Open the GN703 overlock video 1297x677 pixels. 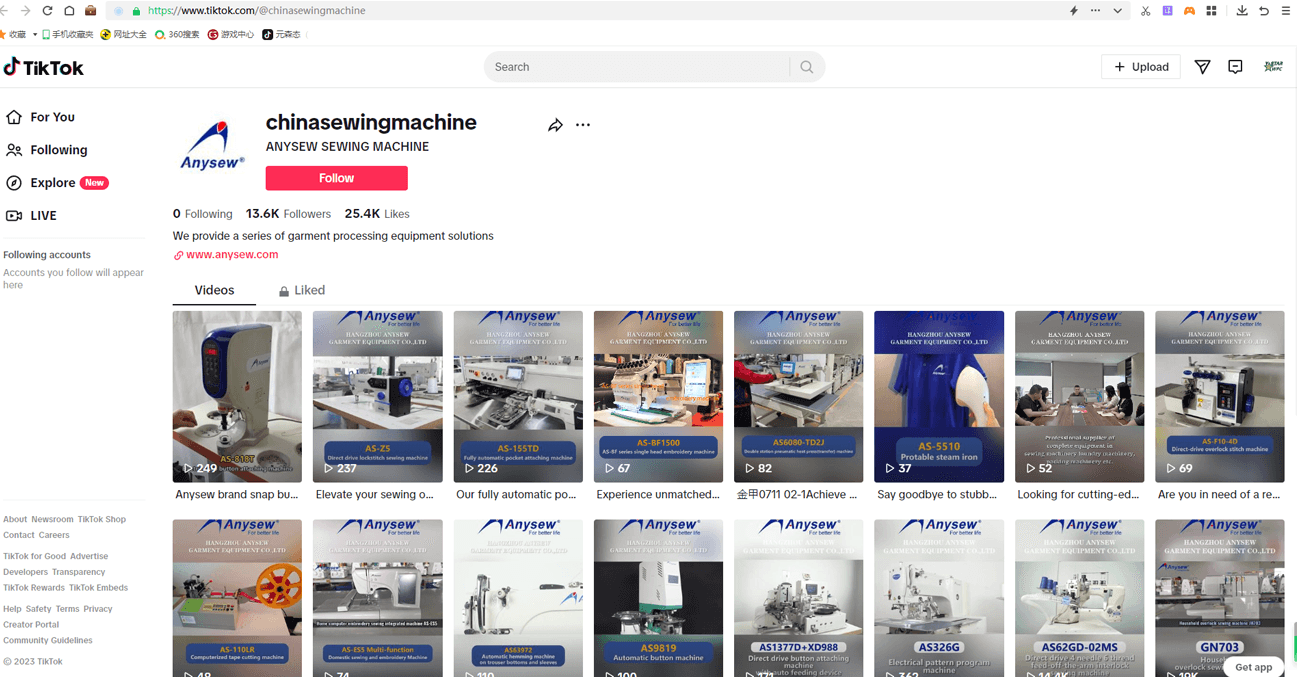1220,598
